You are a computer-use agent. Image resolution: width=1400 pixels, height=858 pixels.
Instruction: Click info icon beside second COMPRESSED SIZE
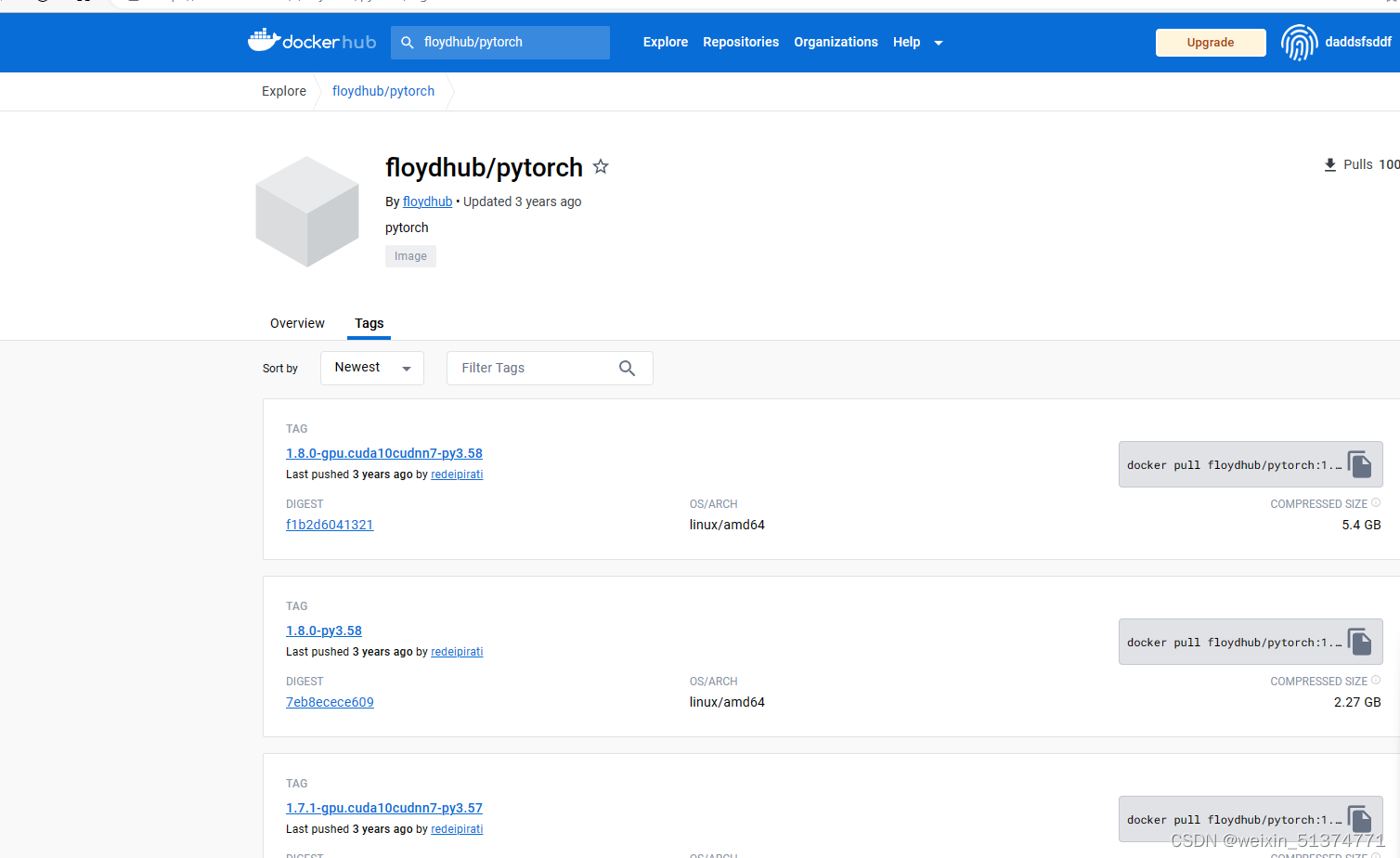pyautogui.click(x=1376, y=681)
